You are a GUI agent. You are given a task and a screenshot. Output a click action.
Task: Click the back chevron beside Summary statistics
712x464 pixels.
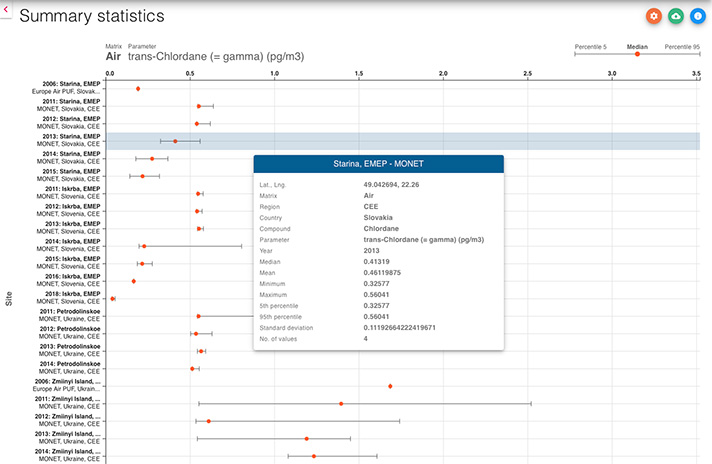[5, 9]
